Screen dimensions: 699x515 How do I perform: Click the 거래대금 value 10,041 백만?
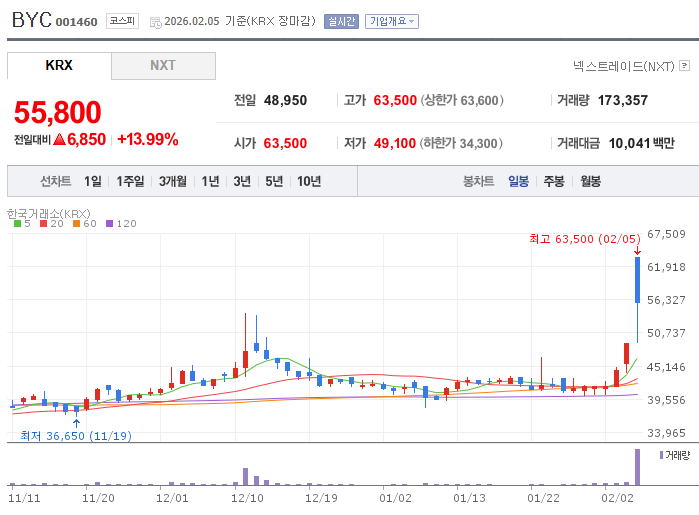pyautogui.click(x=641, y=143)
